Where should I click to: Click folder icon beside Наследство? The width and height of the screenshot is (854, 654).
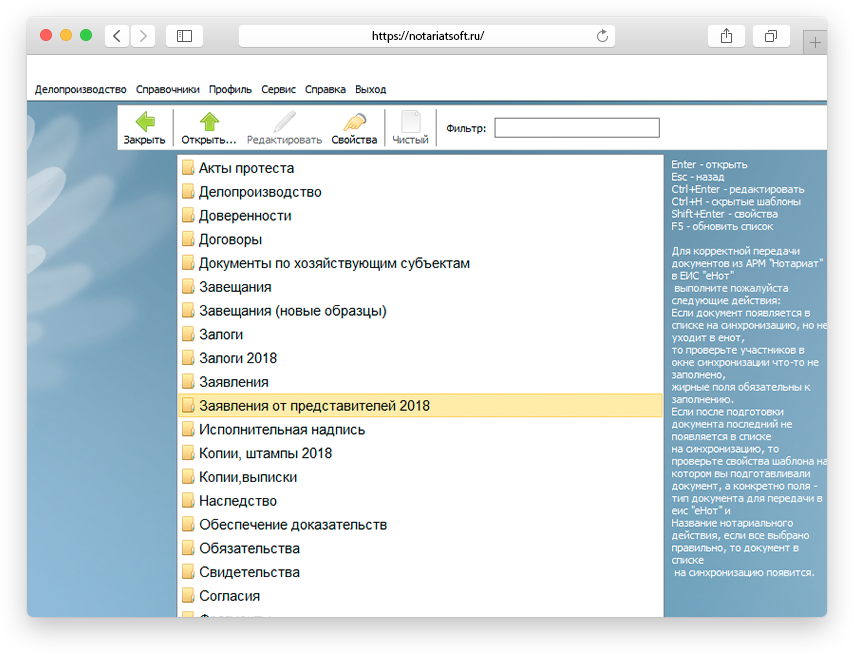pos(188,500)
